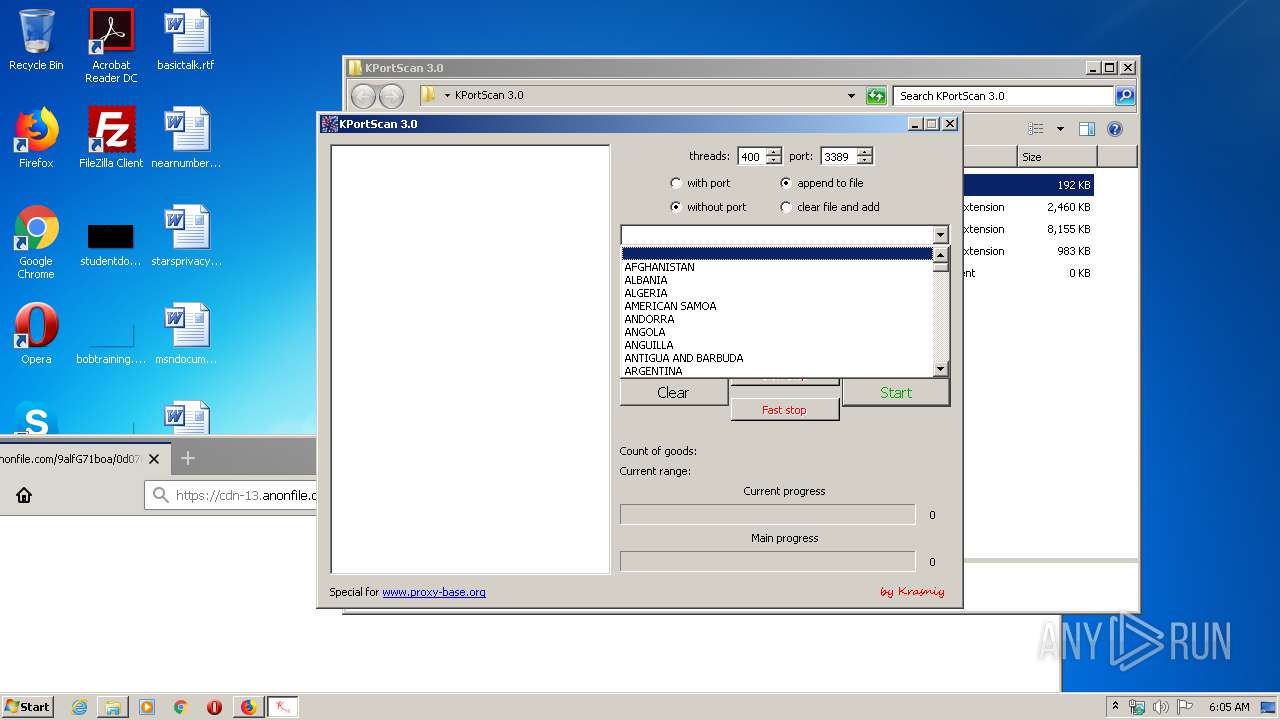Focus the Search KPortScan 3.0 field
The image size is (1280, 720).
coord(1003,96)
